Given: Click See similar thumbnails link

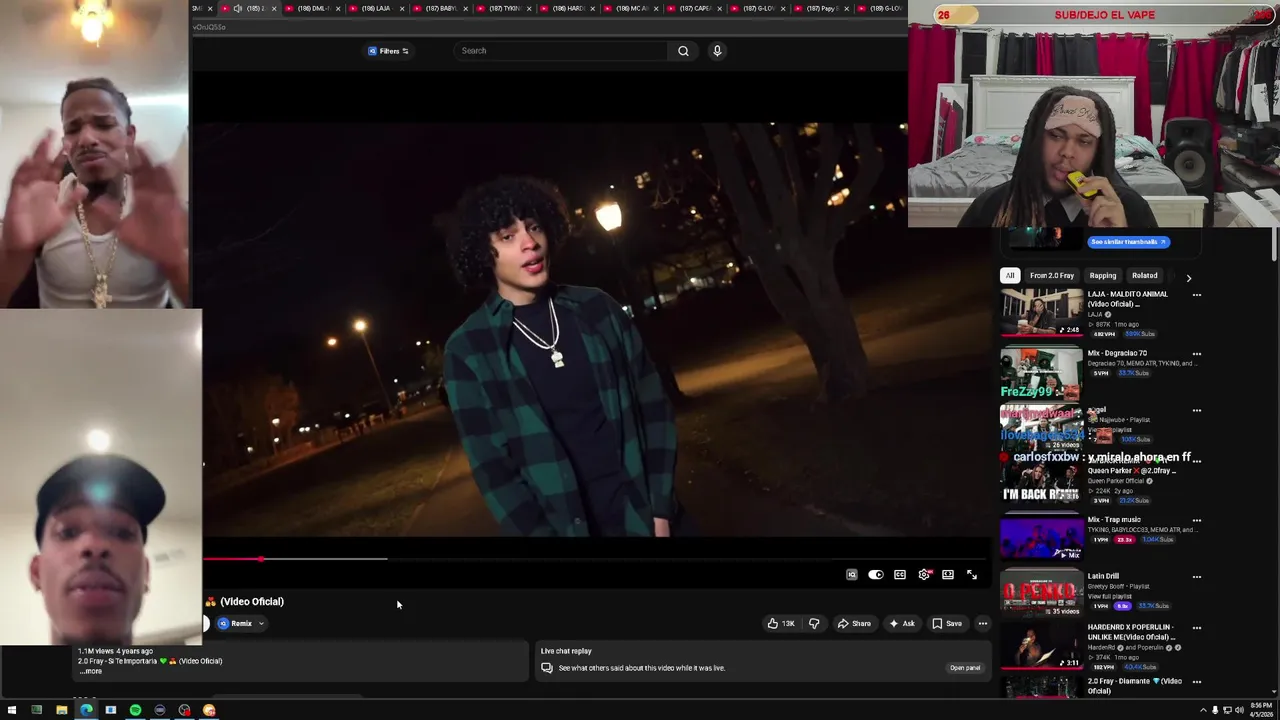Looking at the screenshot, I should coord(1128,242).
